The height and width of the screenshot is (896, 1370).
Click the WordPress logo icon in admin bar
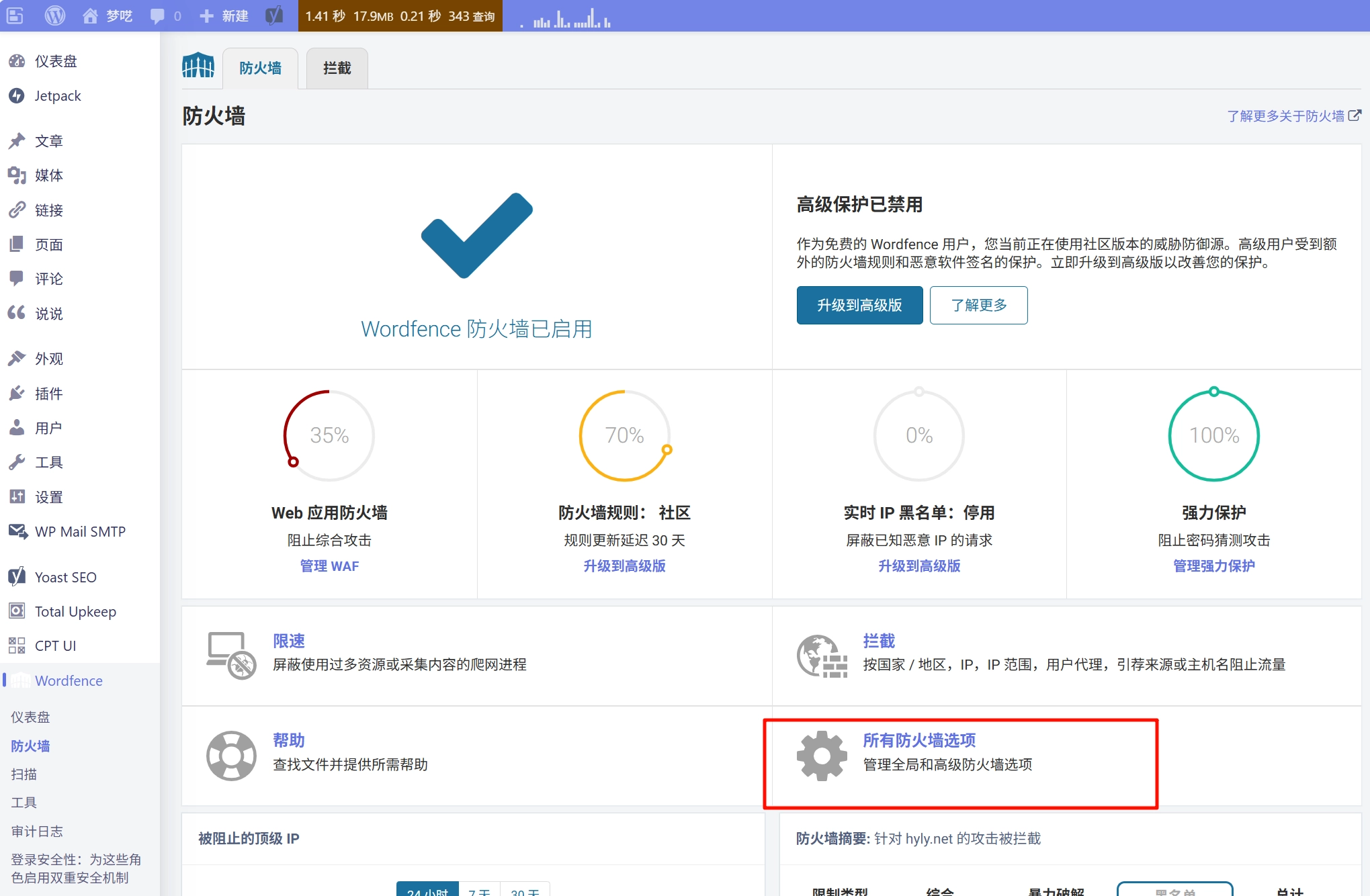[x=54, y=15]
